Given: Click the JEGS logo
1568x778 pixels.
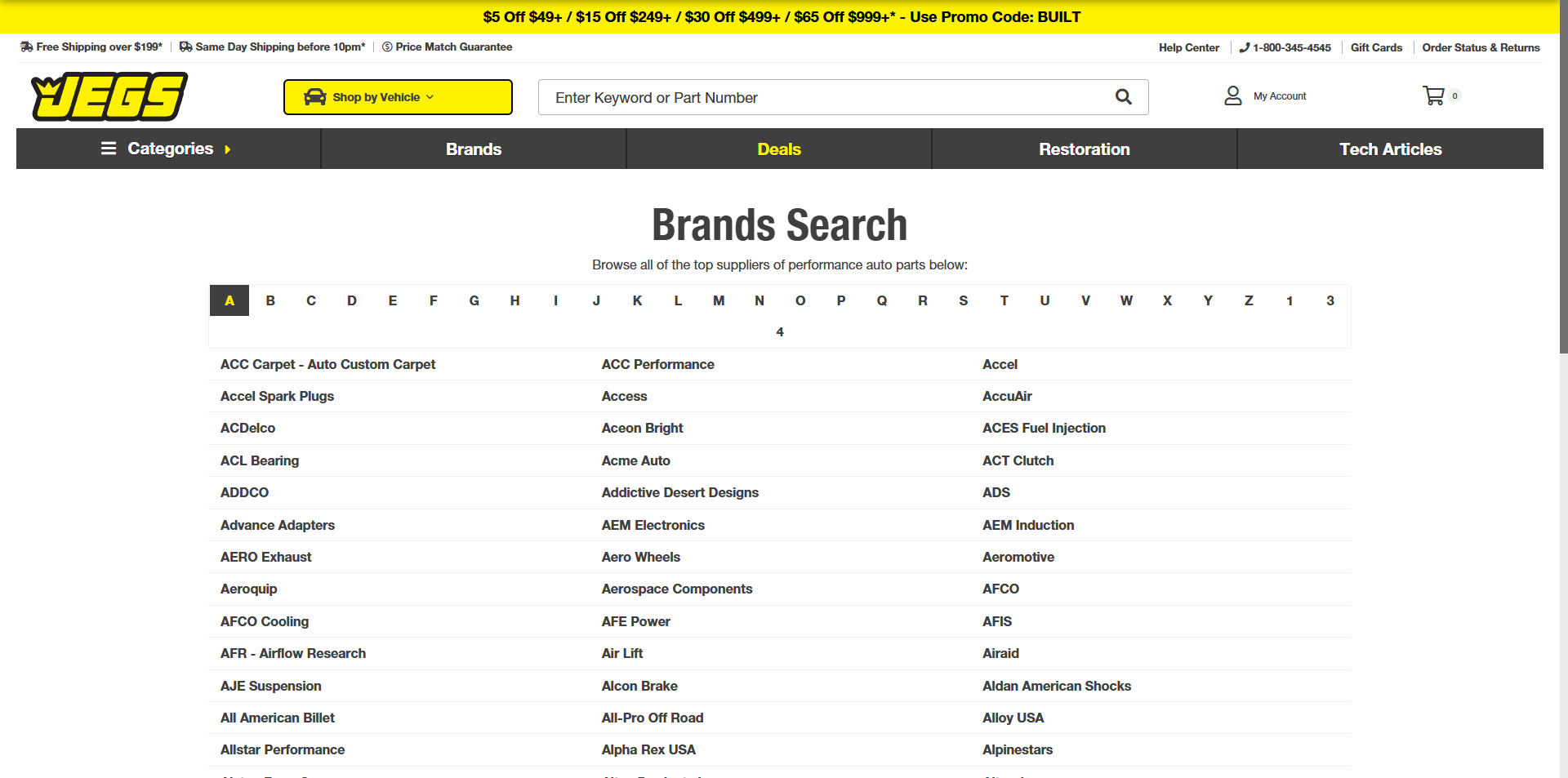Looking at the screenshot, I should tap(109, 96).
